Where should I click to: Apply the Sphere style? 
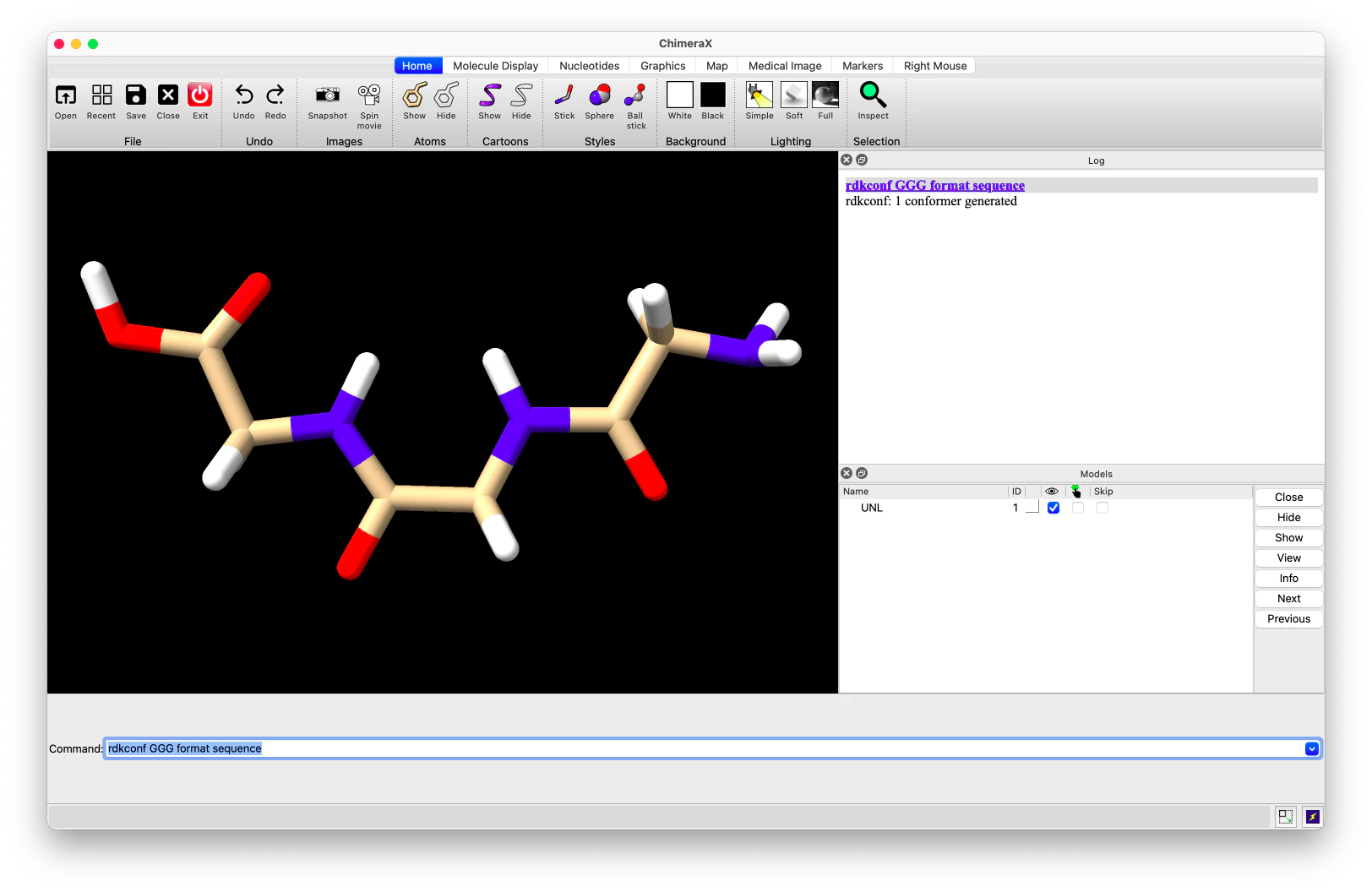600,95
